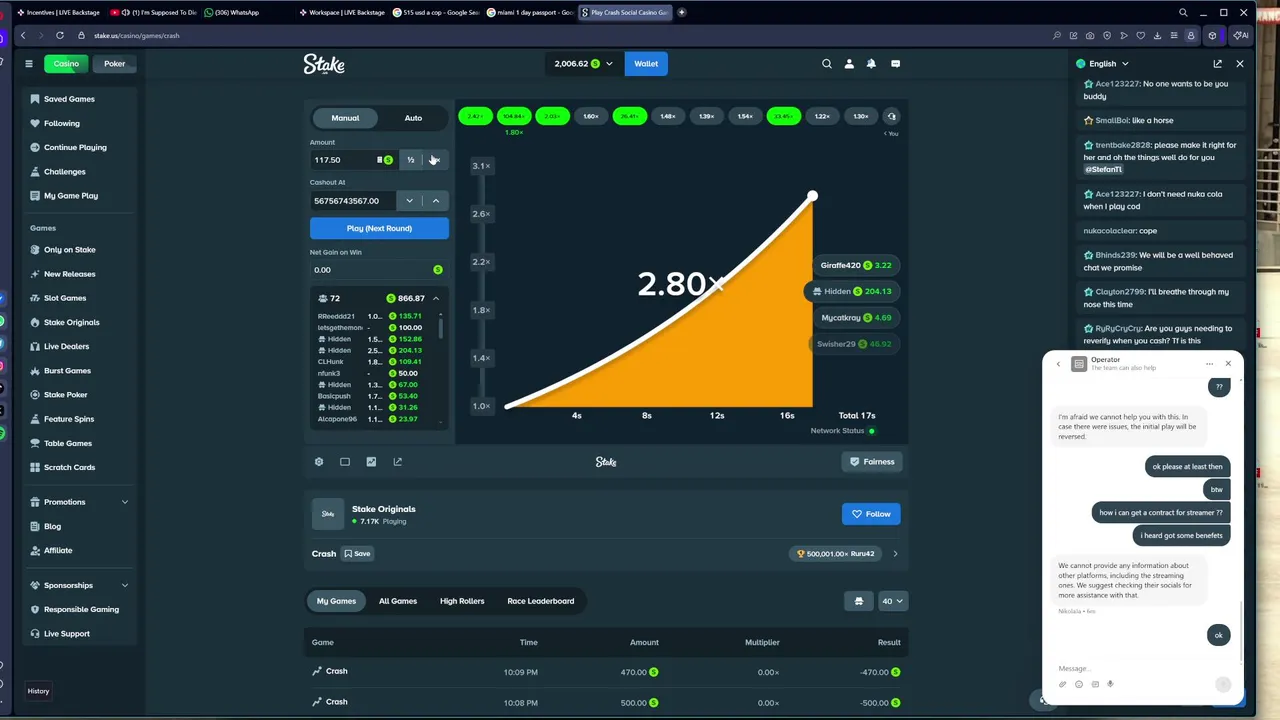Attach a file using the paperclip icon
The image size is (1280, 720).
point(1063,685)
